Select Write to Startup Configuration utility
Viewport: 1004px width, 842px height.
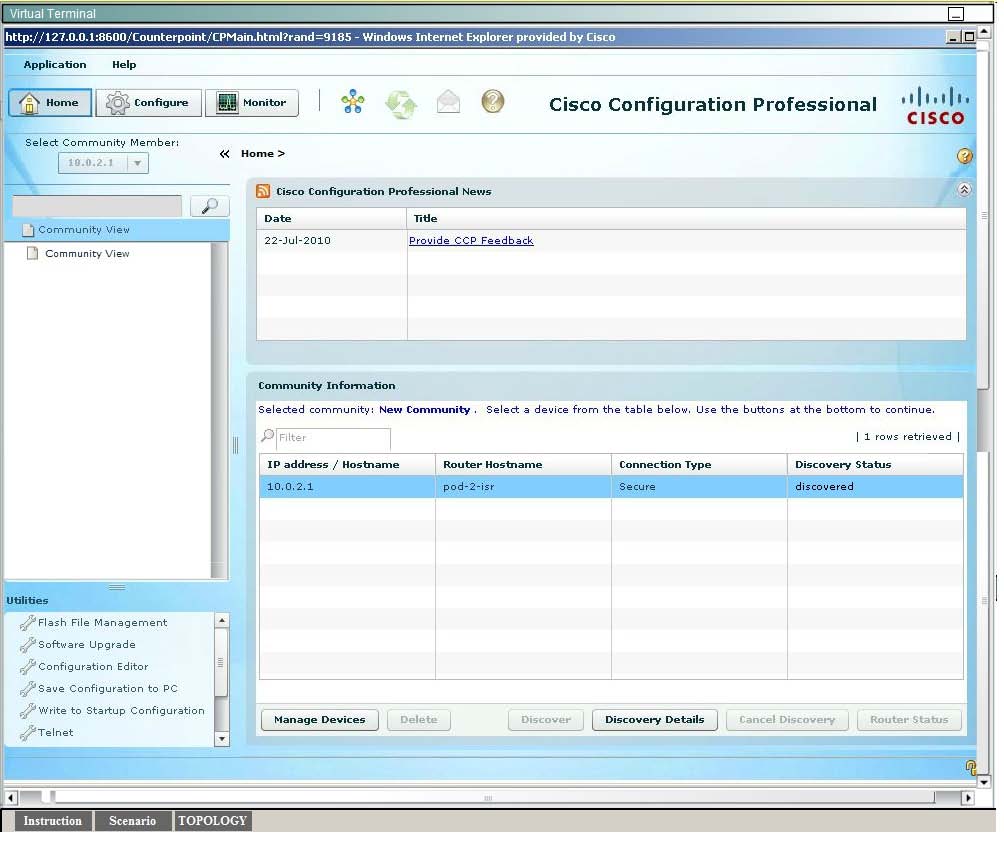121,711
